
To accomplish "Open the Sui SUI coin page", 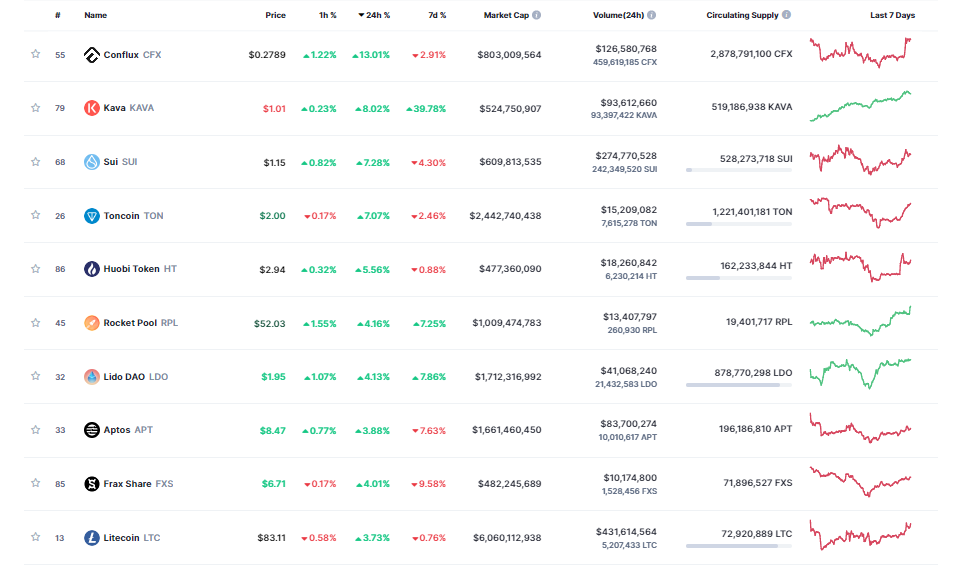I will click(120, 161).
